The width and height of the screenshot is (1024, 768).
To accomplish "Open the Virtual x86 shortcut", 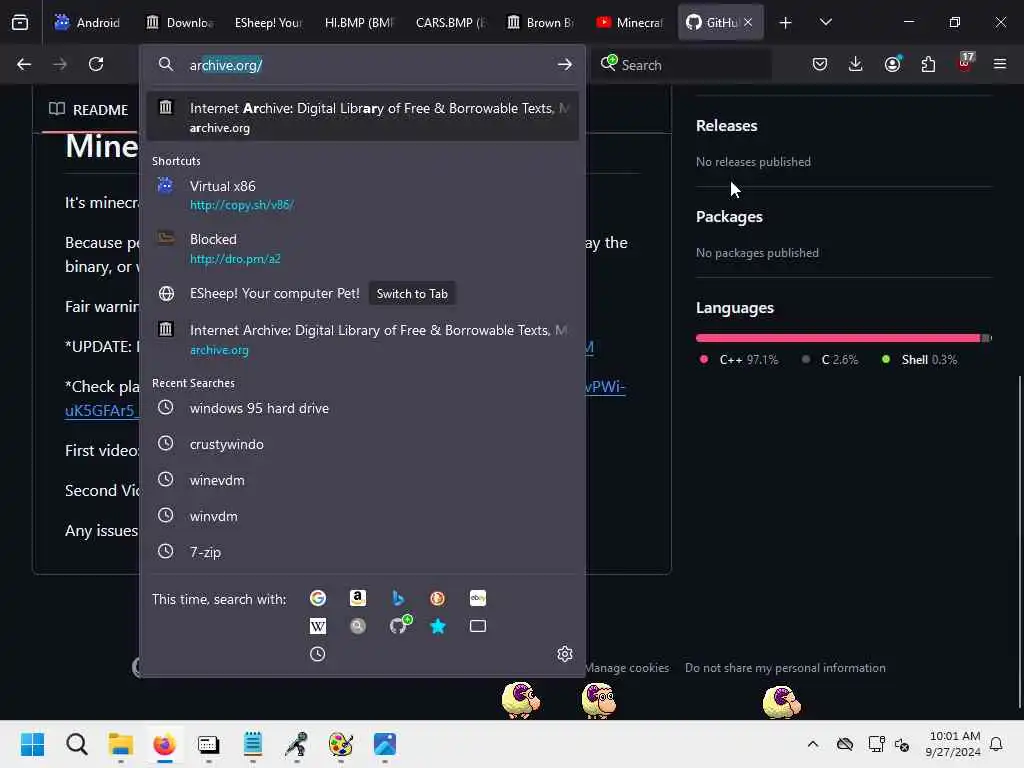I will pos(363,195).
